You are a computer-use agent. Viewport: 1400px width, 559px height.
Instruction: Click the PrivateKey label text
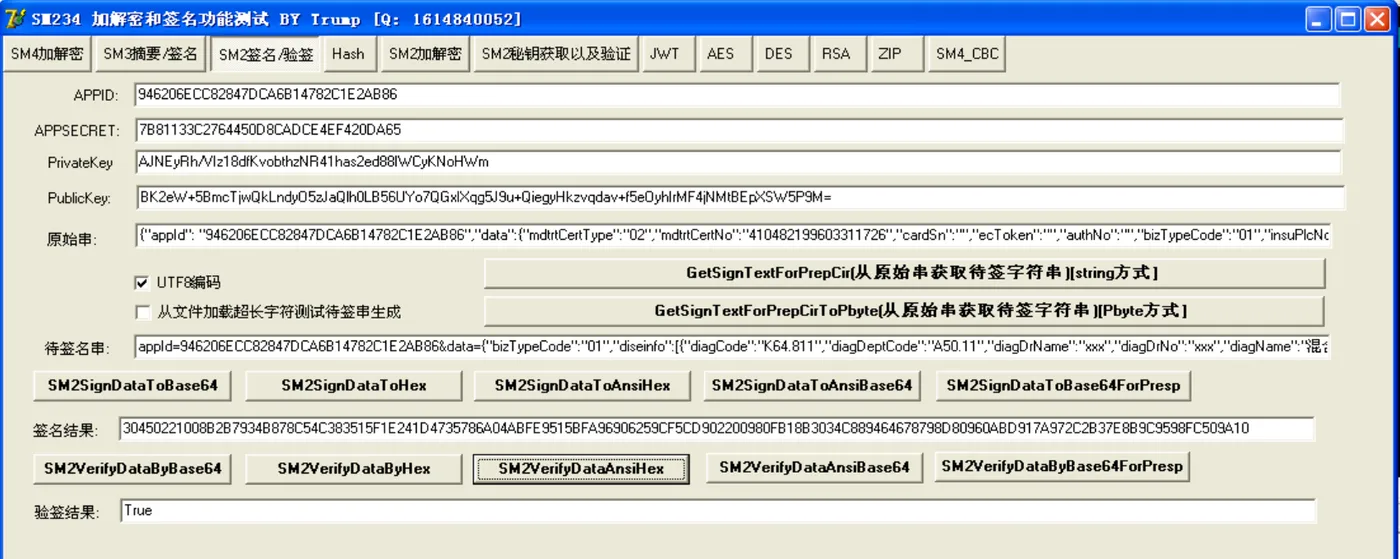tap(80, 163)
